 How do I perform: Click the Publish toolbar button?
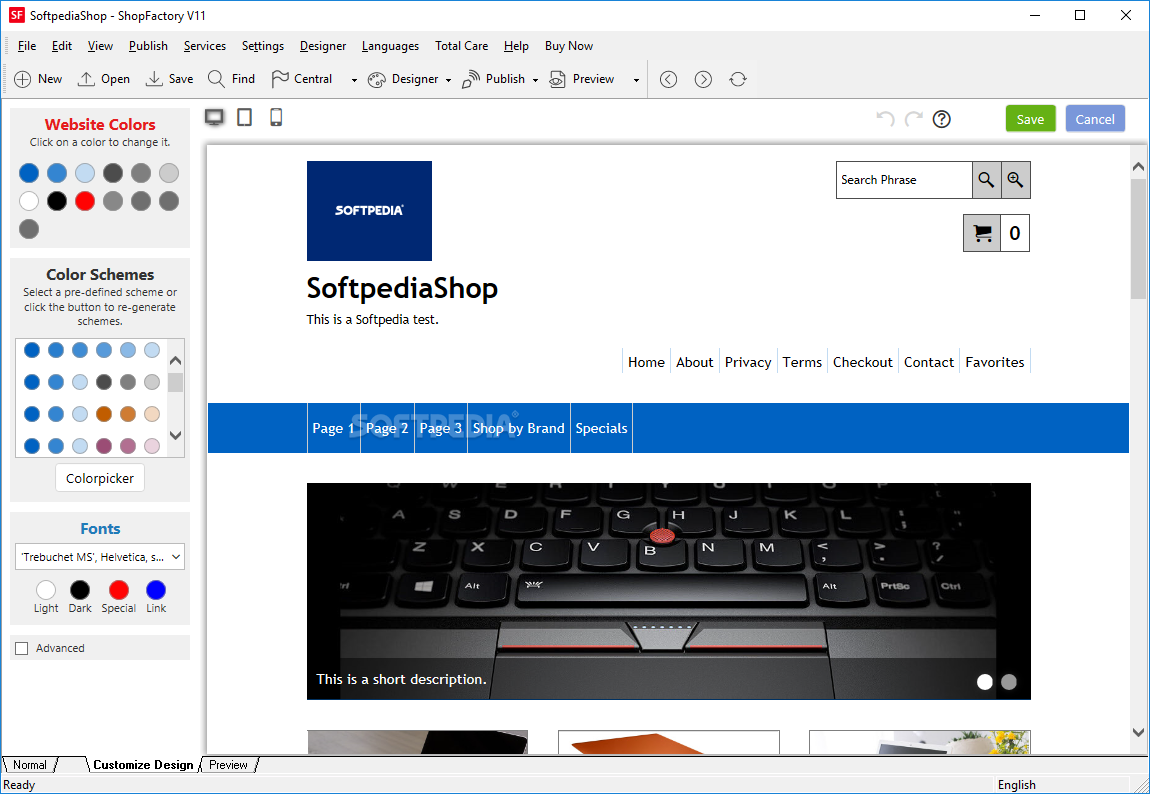click(x=494, y=79)
